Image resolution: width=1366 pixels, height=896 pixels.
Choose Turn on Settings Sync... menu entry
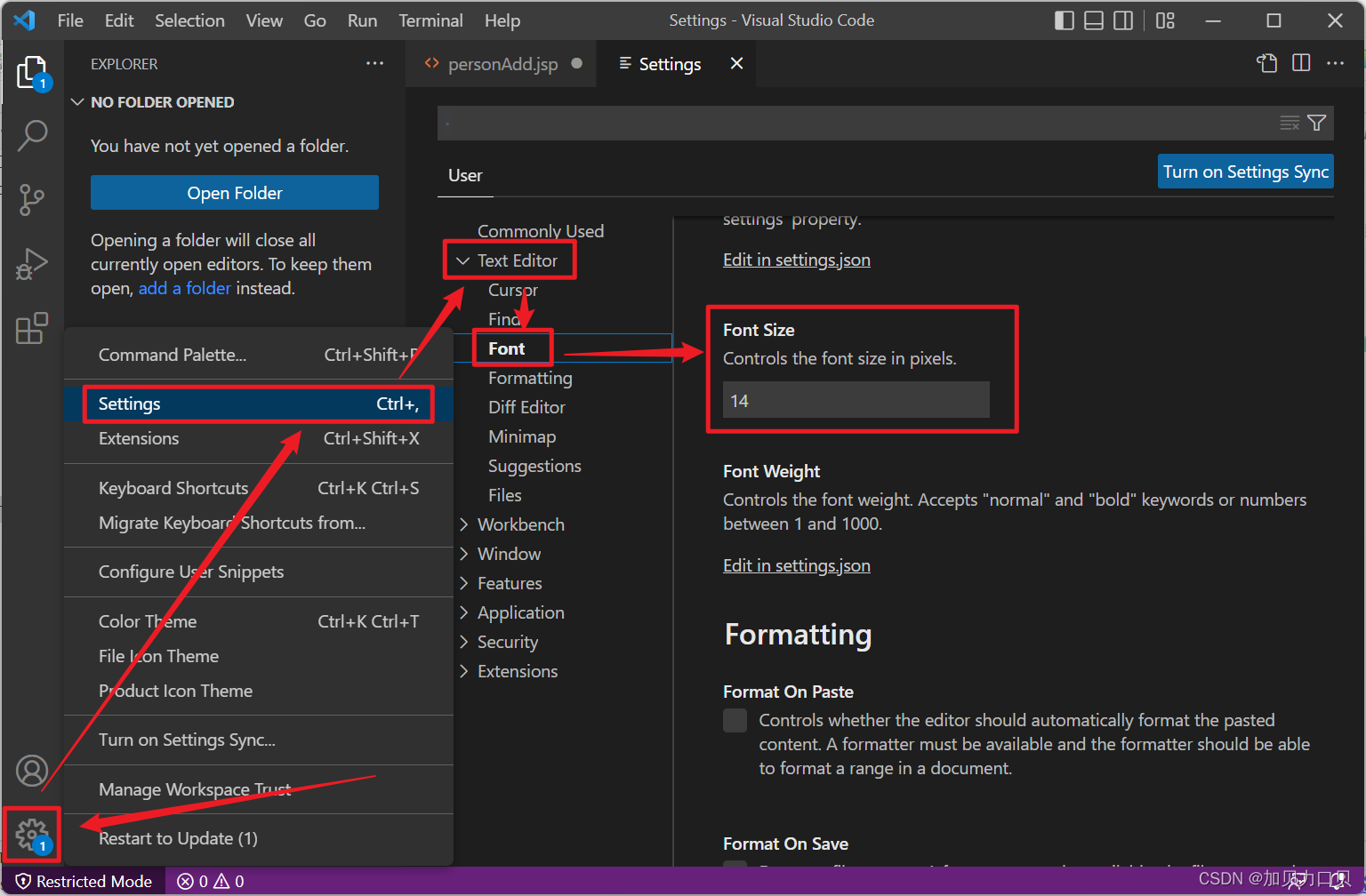[x=258, y=740]
